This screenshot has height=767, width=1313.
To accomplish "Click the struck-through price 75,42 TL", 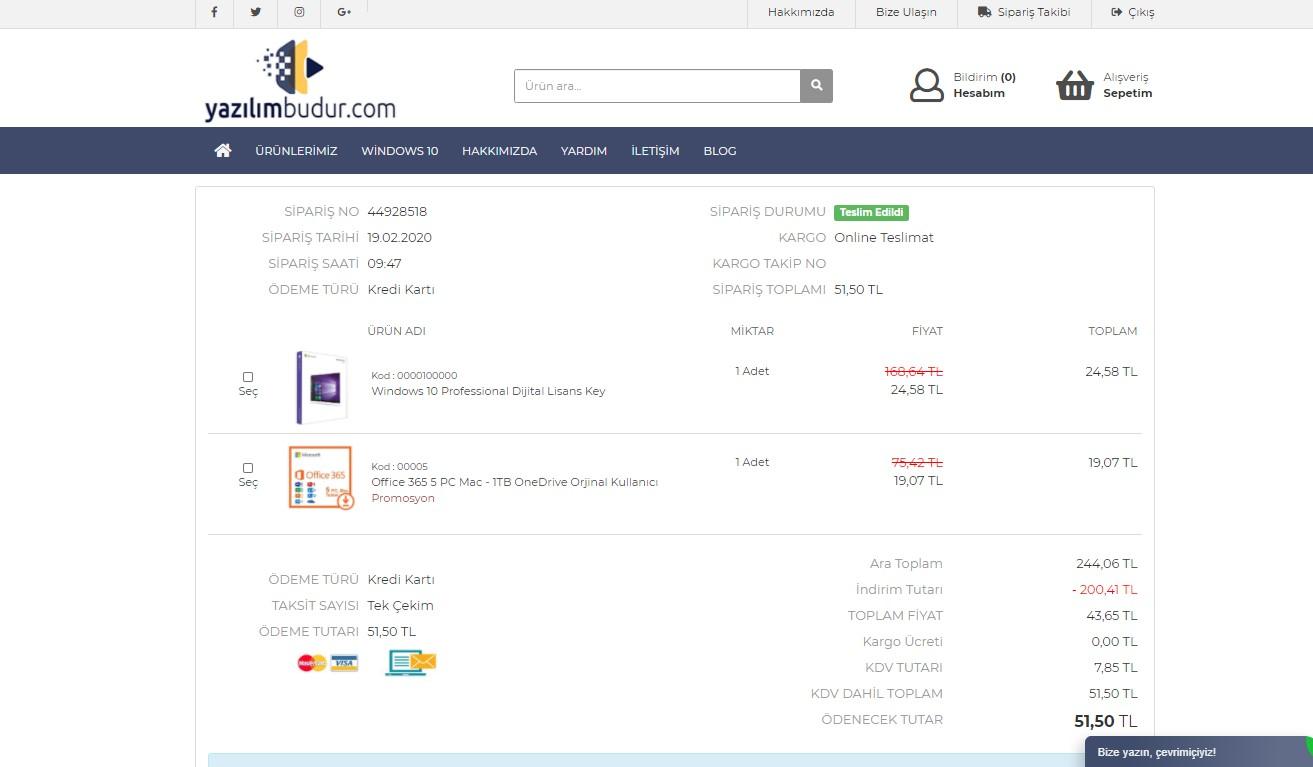I will [917, 462].
